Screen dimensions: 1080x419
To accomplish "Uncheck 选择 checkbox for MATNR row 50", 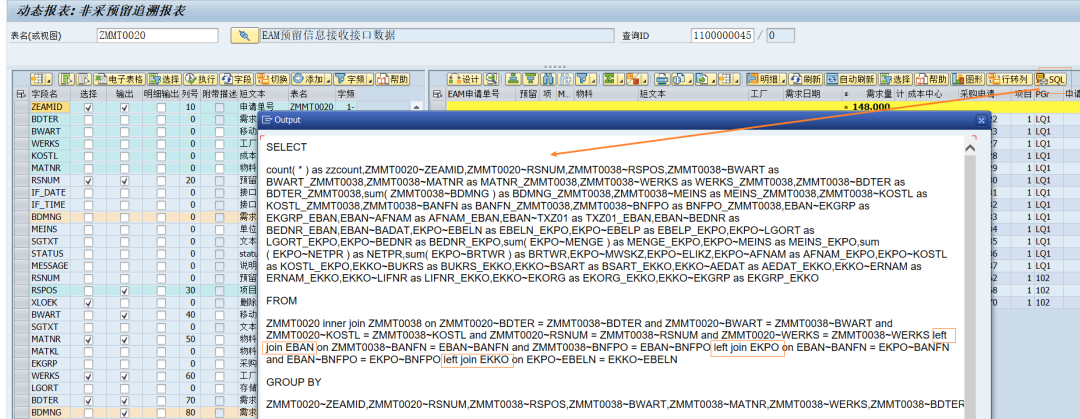I will (88, 340).
